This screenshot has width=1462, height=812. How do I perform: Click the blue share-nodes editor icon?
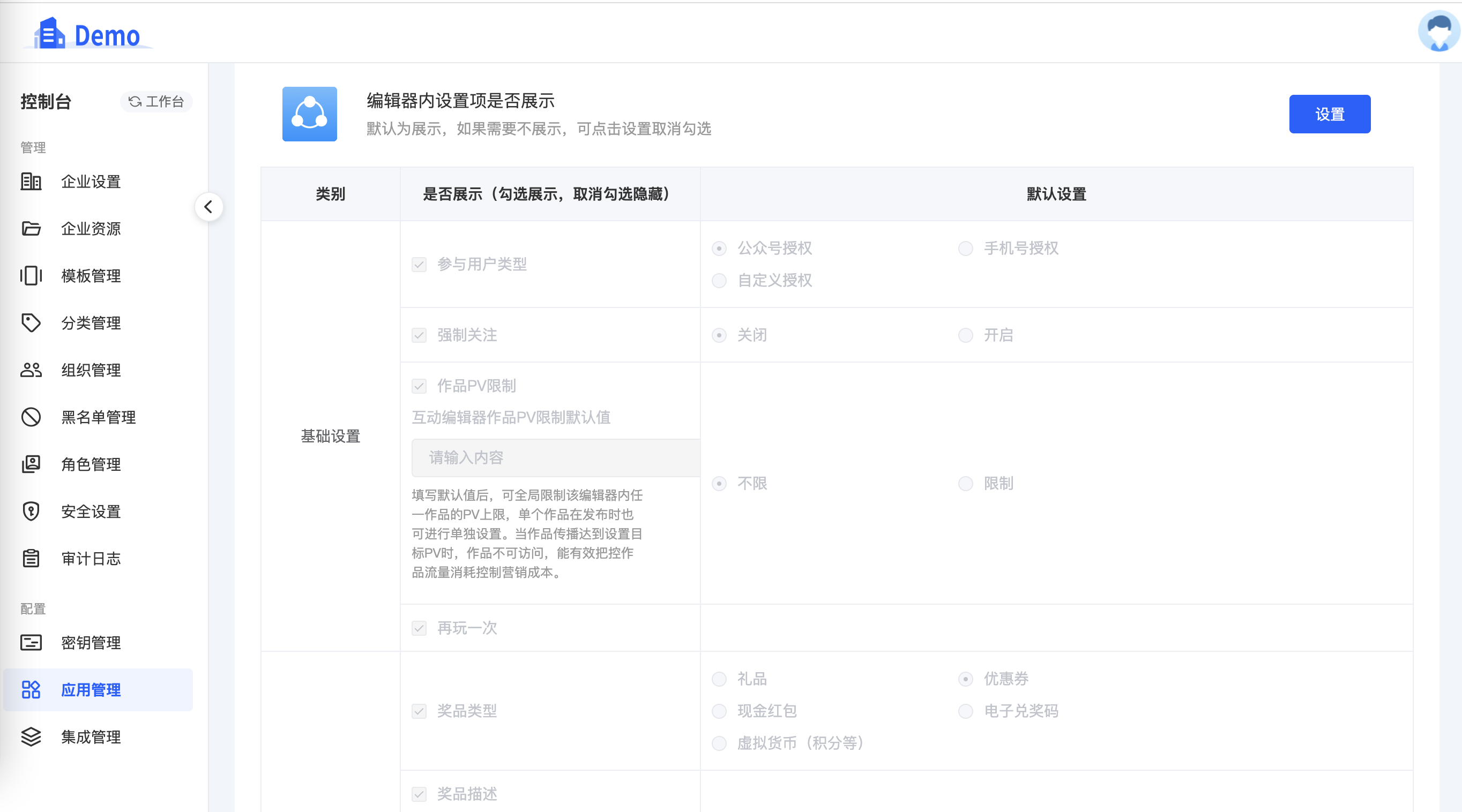(x=309, y=114)
